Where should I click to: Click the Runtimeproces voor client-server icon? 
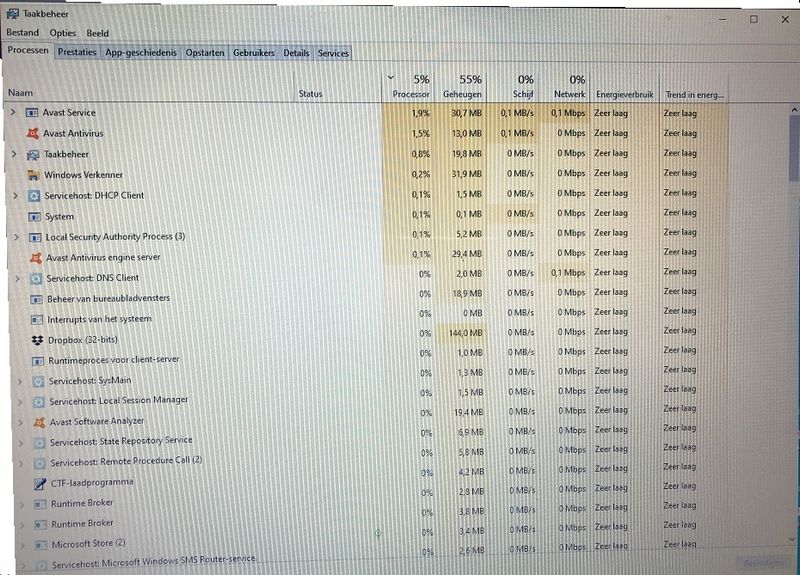coord(38,361)
